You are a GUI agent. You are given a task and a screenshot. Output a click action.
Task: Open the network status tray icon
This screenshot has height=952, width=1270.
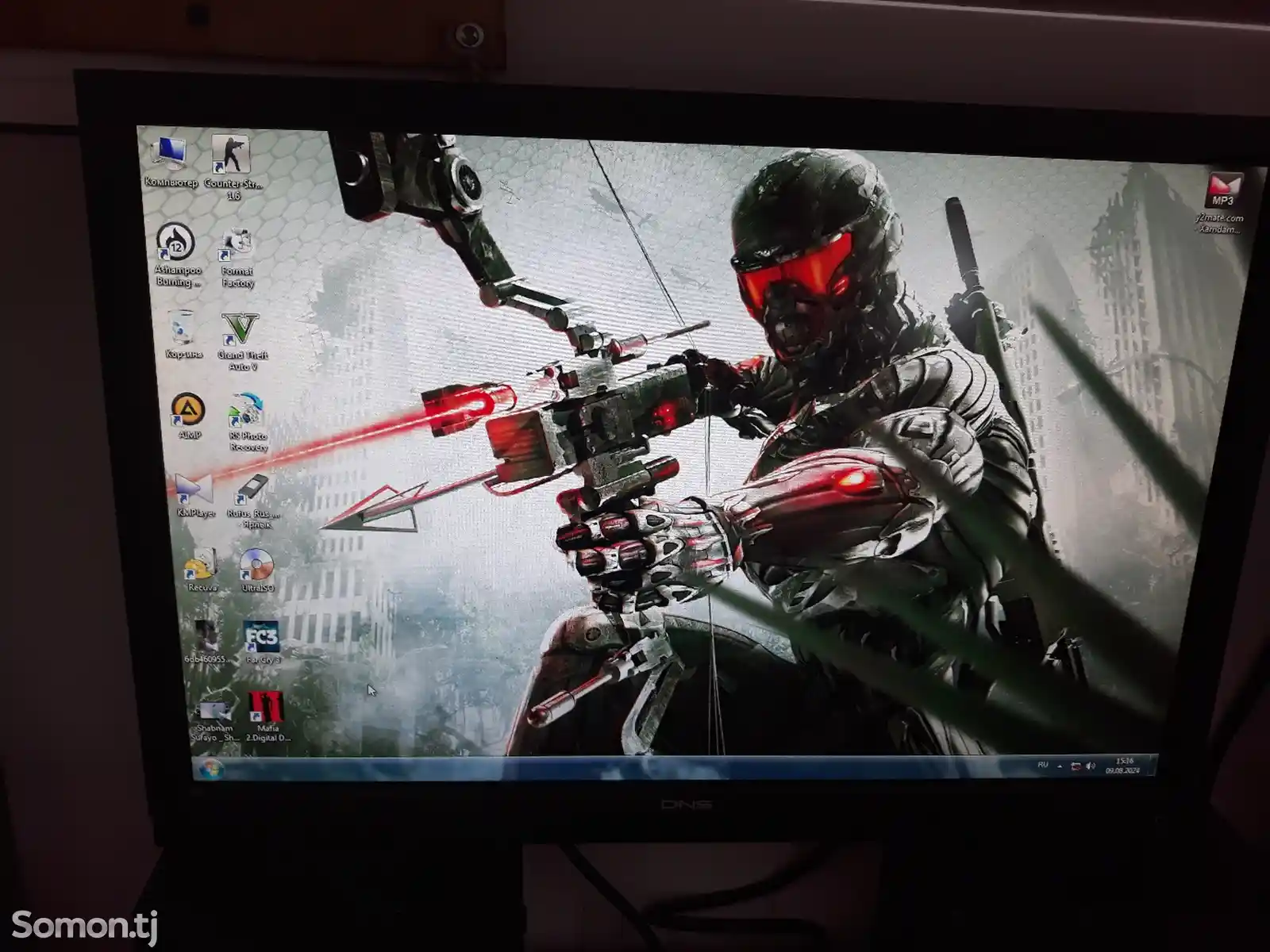point(1076,766)
